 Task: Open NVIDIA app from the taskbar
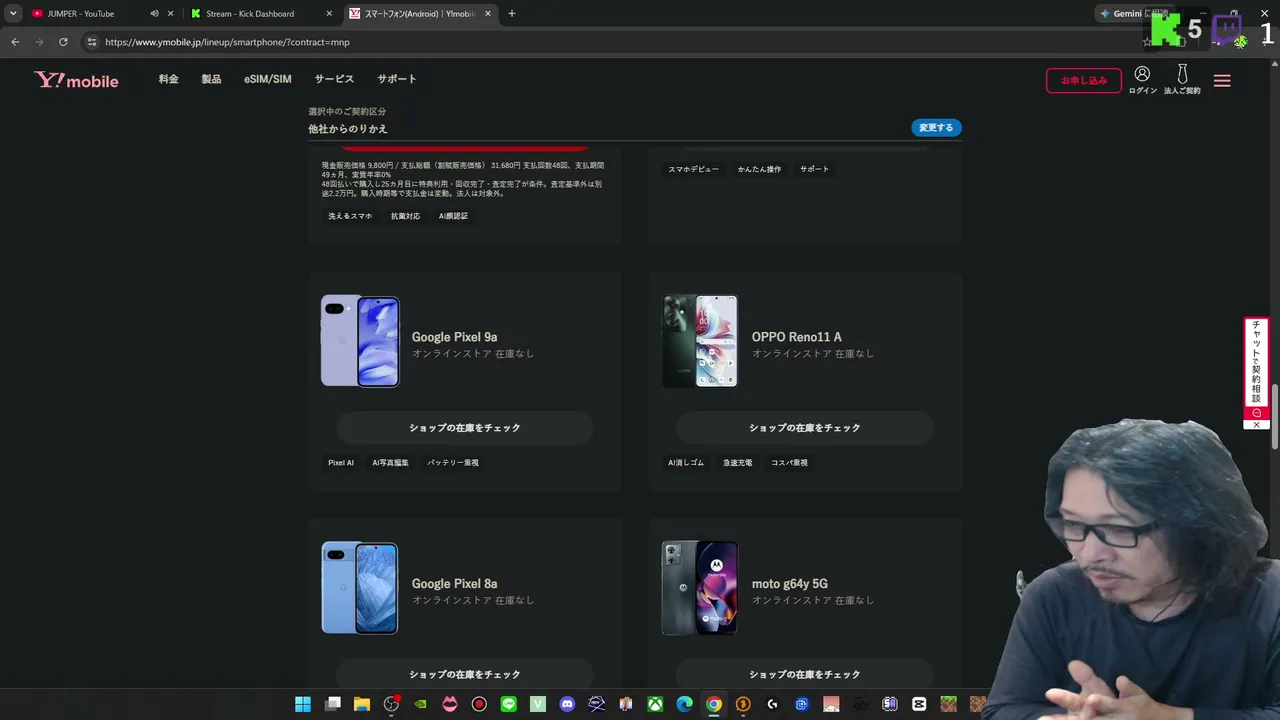(421, 704)
